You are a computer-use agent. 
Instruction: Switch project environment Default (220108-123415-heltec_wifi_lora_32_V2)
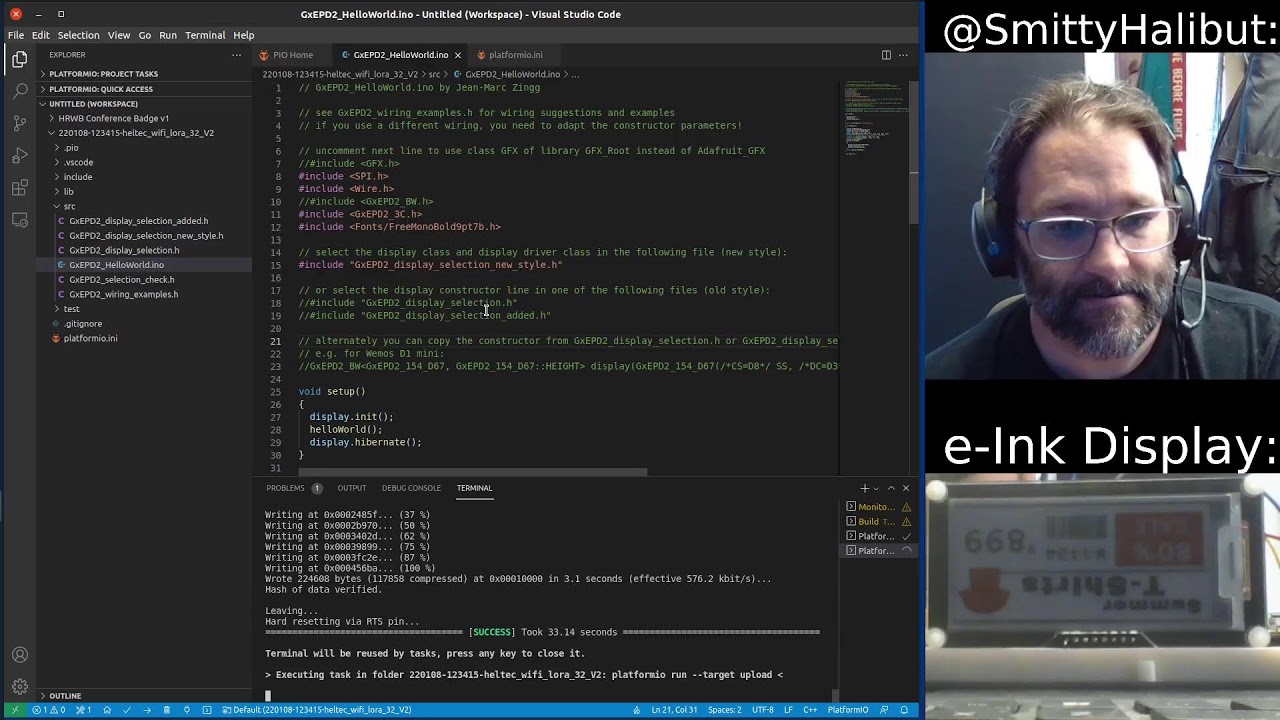316,710
